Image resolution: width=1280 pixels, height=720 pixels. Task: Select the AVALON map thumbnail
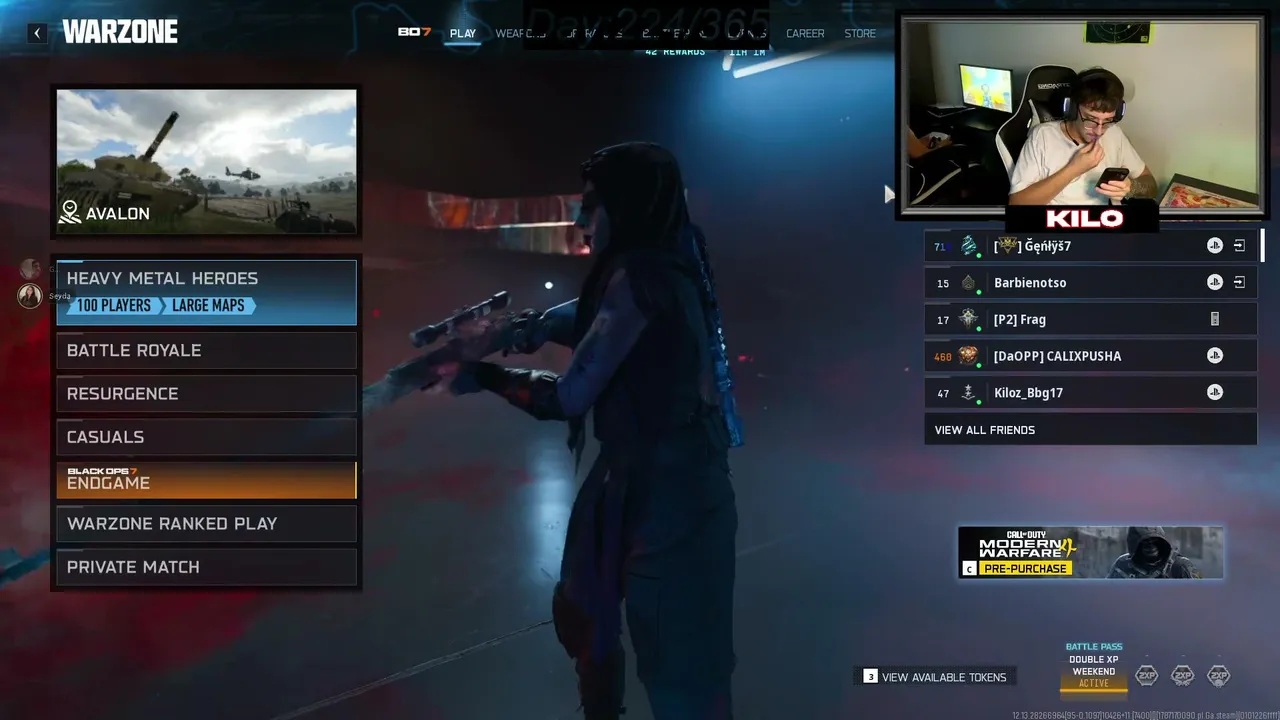206,162
